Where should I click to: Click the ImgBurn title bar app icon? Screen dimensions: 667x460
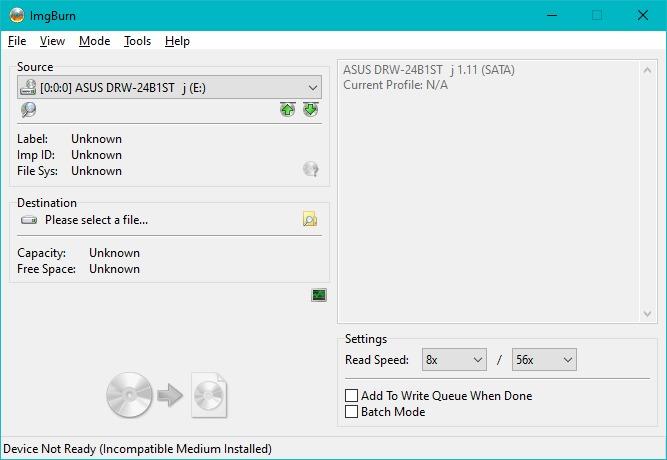pos(17,15)
